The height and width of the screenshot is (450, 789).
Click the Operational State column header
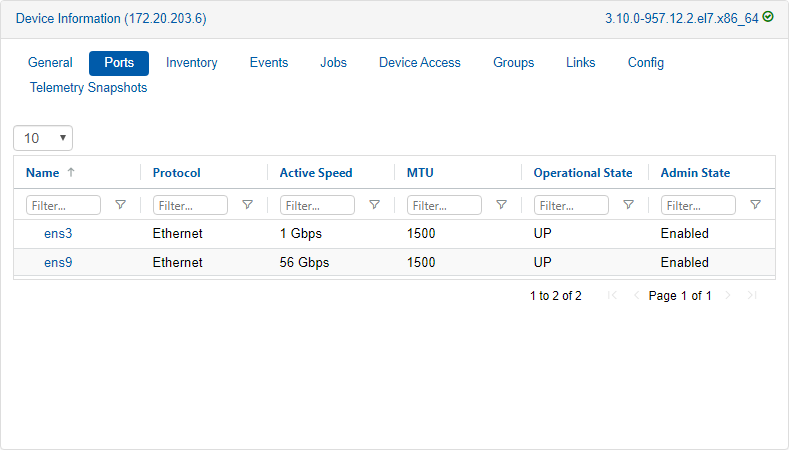coord(582,173)
